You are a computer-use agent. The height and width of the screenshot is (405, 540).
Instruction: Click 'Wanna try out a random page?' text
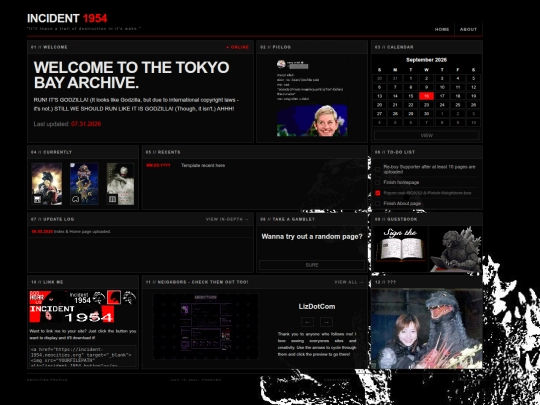click(312, 237)
